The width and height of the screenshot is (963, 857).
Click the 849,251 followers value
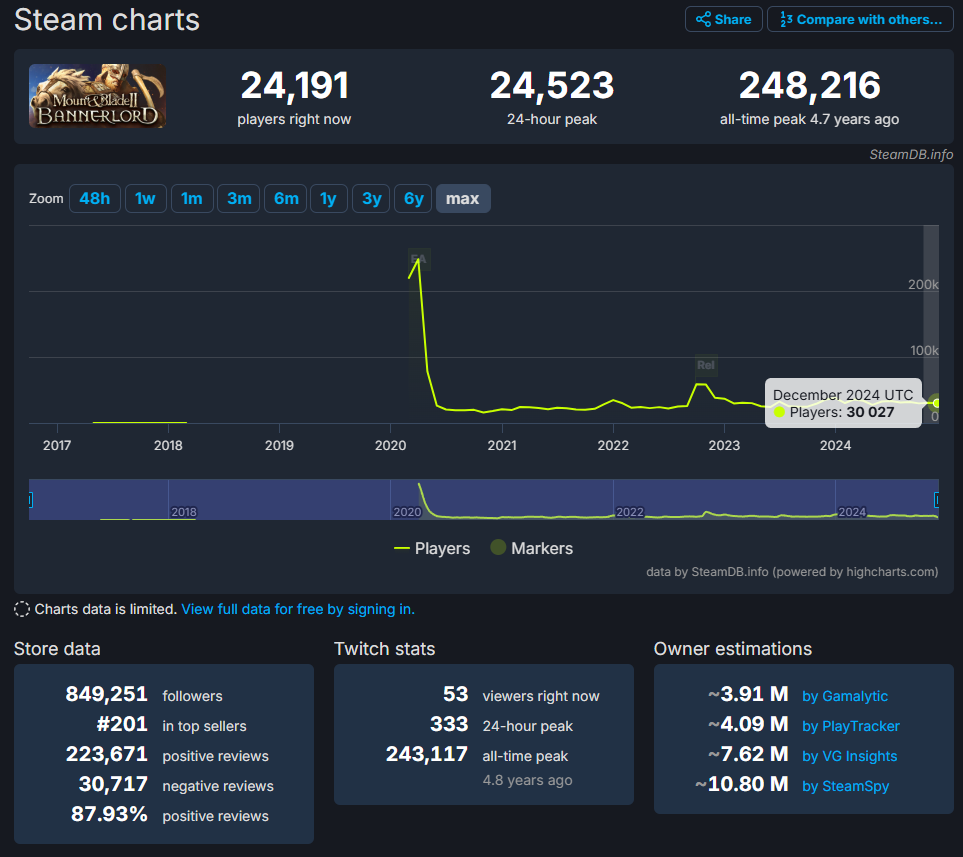click(106, 694)
